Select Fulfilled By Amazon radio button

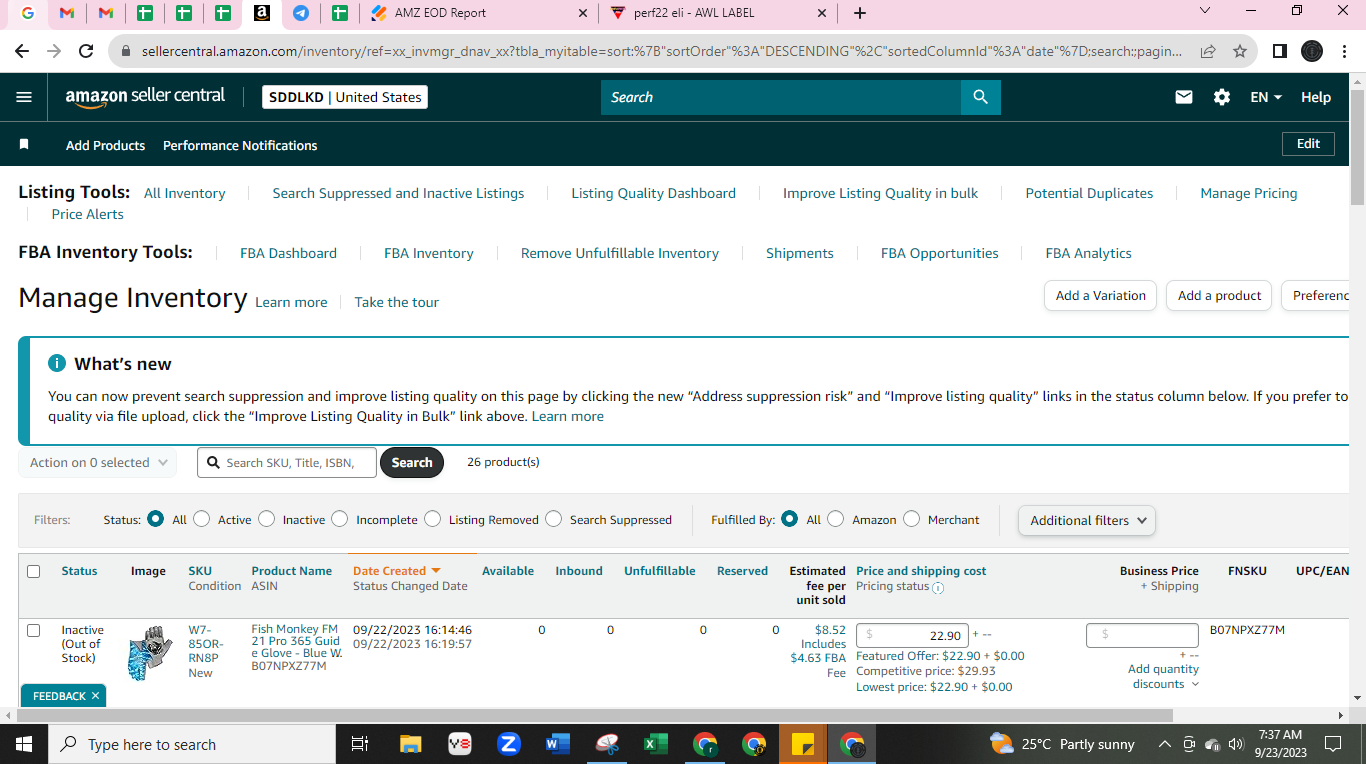pos(836,519)
